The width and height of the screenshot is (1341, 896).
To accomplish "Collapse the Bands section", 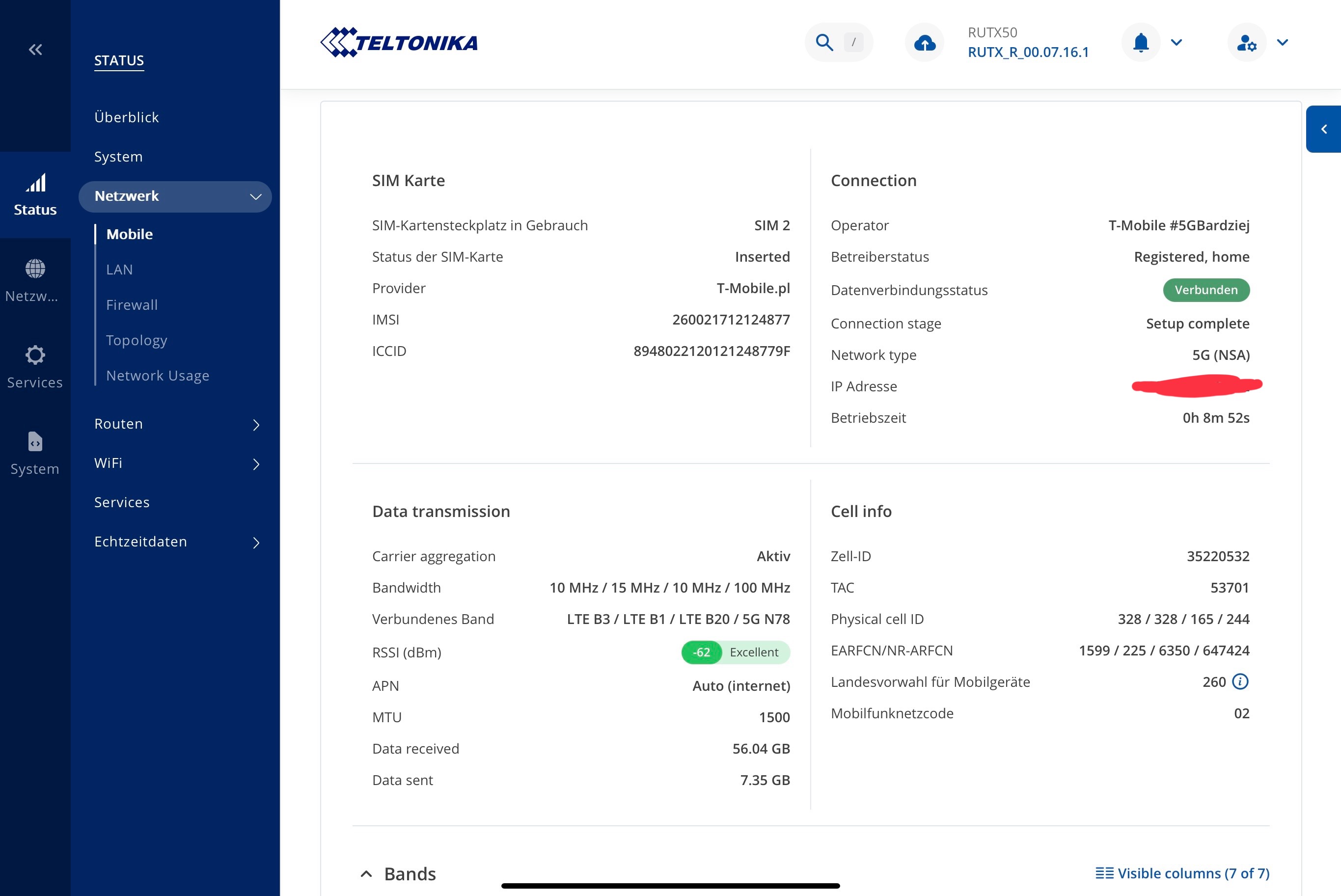I will pyautogui.click(x=366, y=874).
